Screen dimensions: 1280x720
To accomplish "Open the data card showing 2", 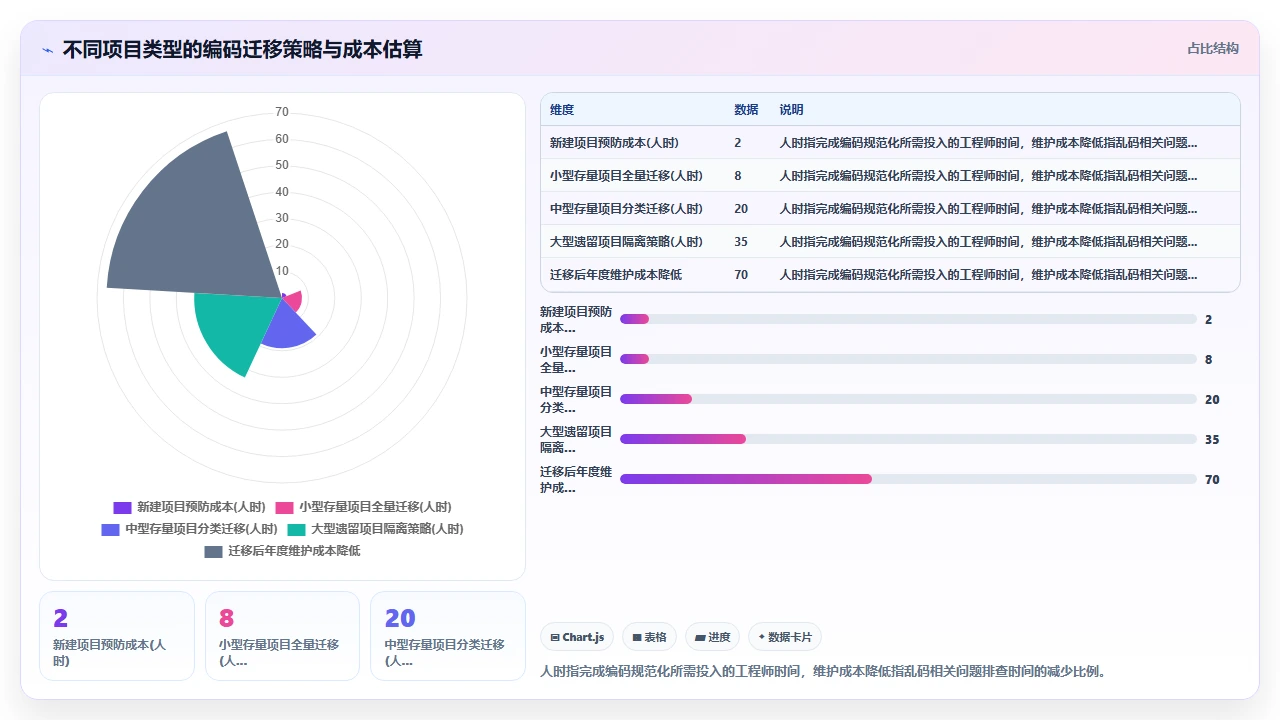I will [x=117, y=636].
